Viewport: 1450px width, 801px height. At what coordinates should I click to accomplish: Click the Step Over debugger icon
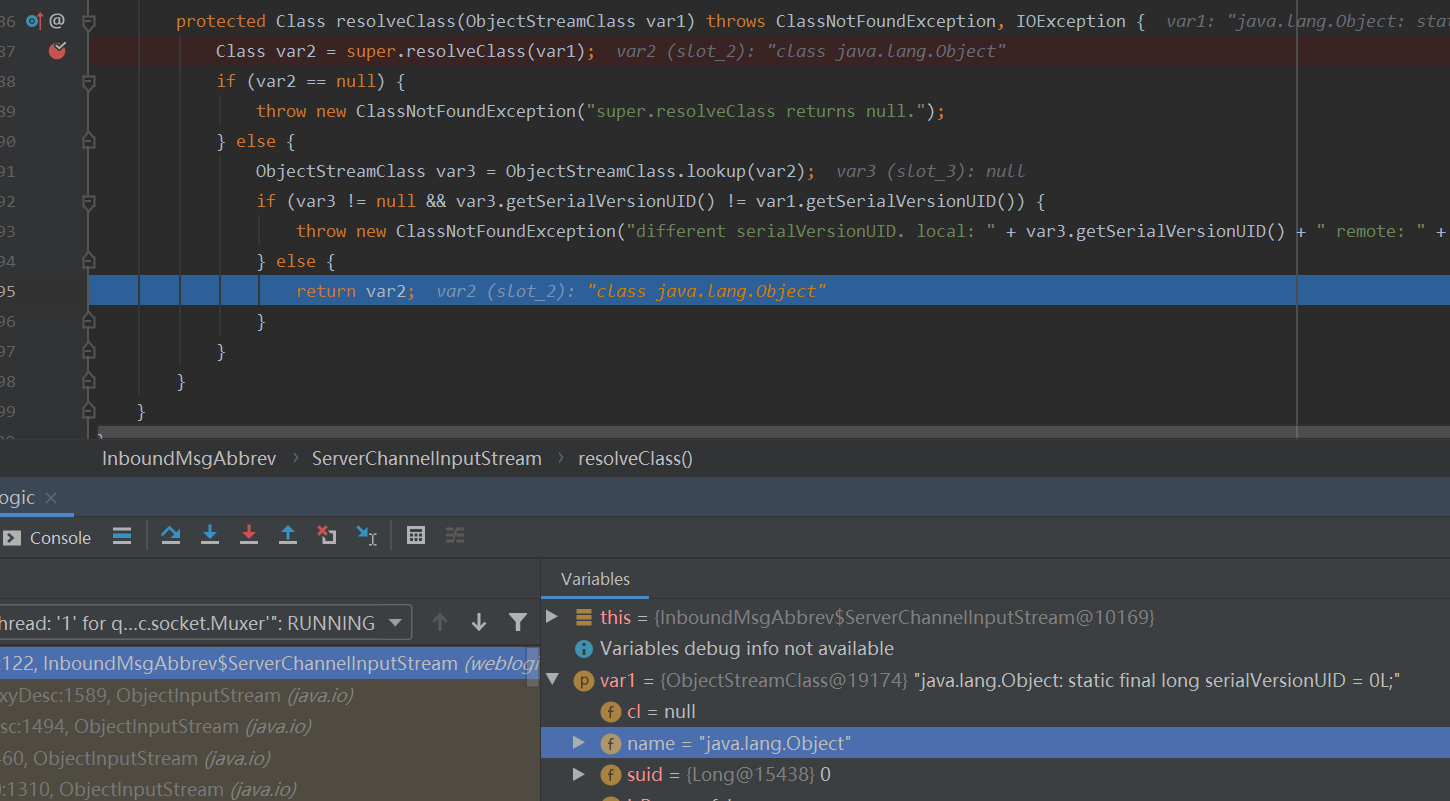coord(171,536)
